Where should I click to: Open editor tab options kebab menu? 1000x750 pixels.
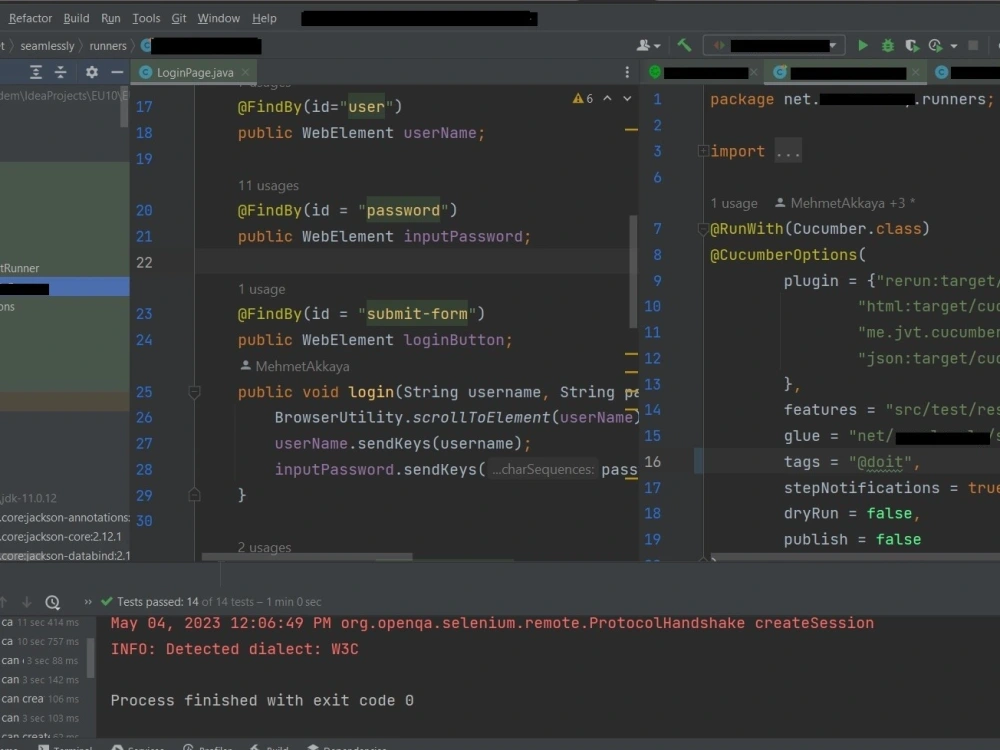coord(627,72)
